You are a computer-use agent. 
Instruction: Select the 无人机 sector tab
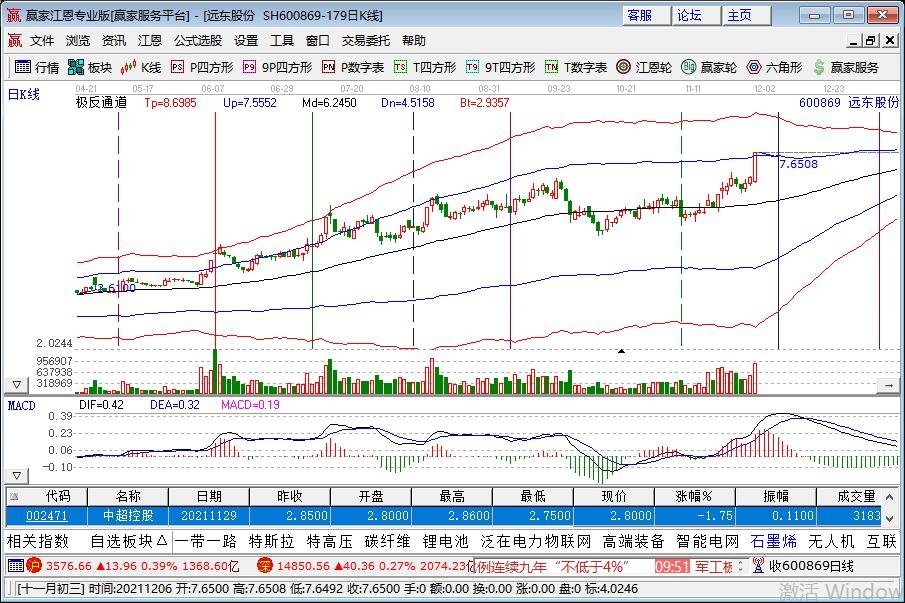point(831,541)
